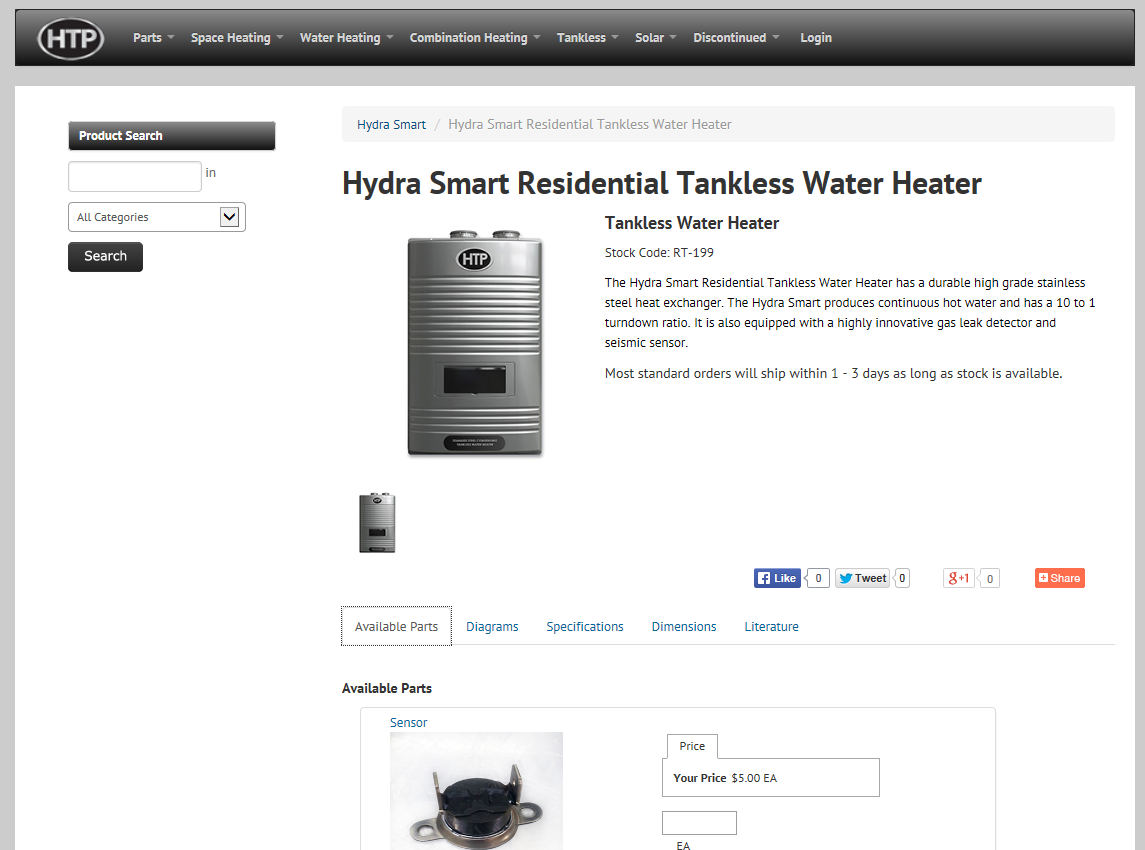Select the Available Parts tab

396,626
